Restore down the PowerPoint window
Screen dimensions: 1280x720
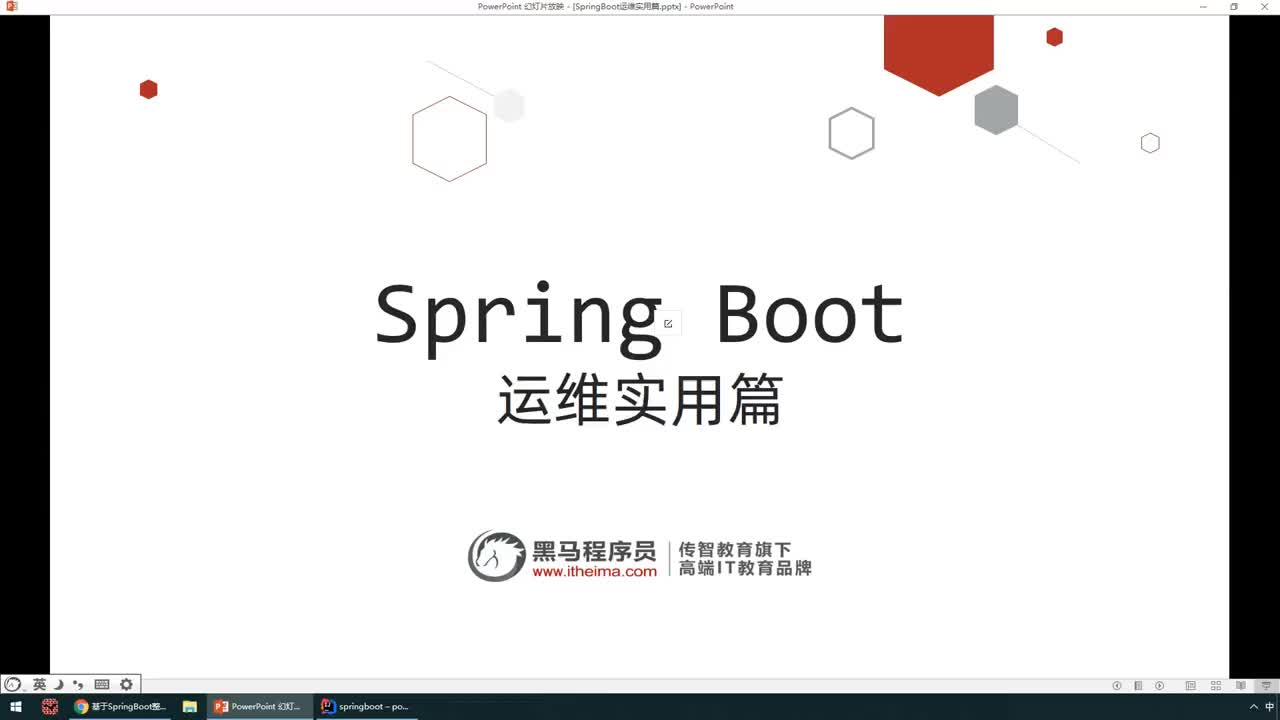[1233, 6]
